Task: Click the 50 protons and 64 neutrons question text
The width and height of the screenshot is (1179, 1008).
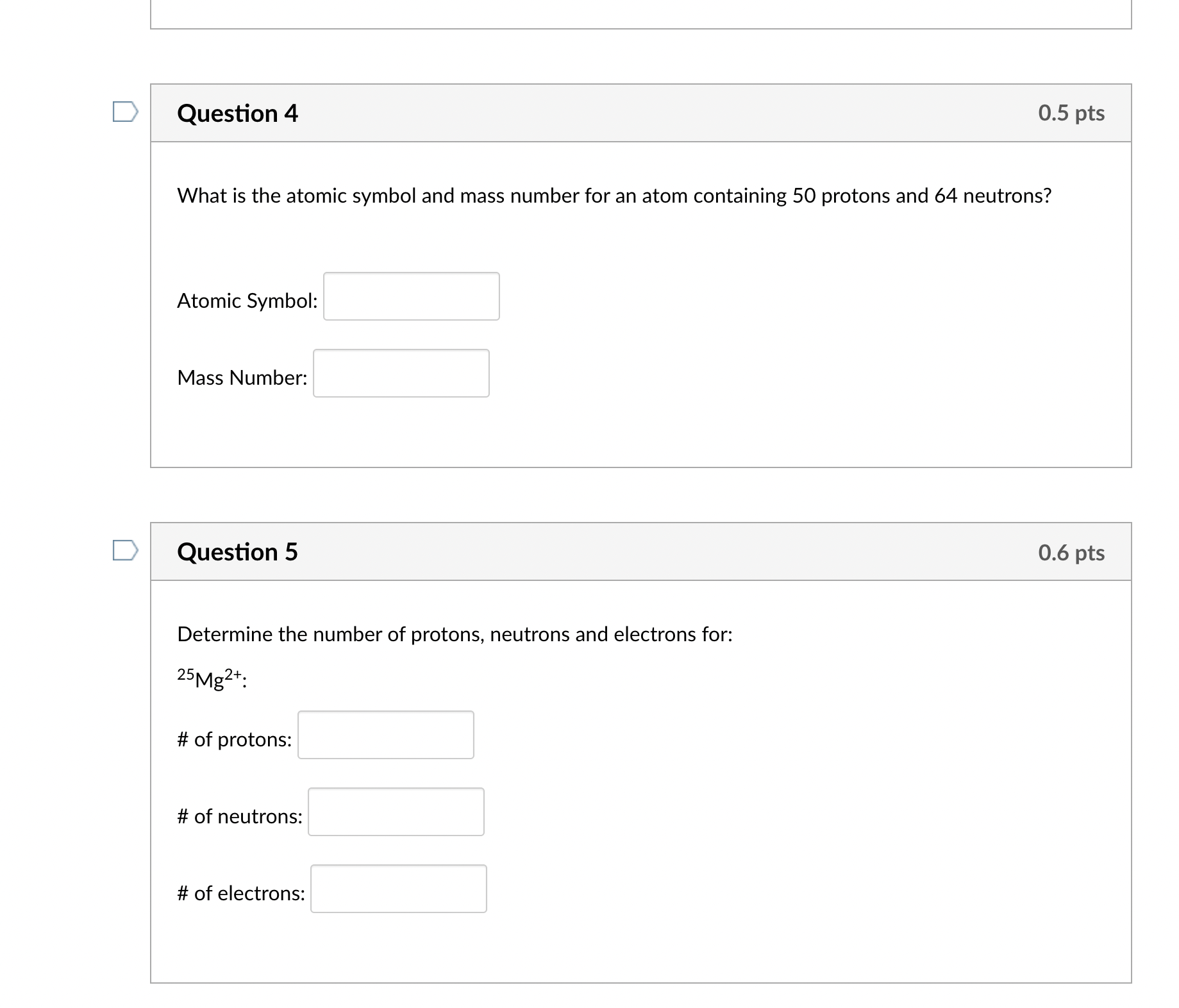Action: point(614,196)
